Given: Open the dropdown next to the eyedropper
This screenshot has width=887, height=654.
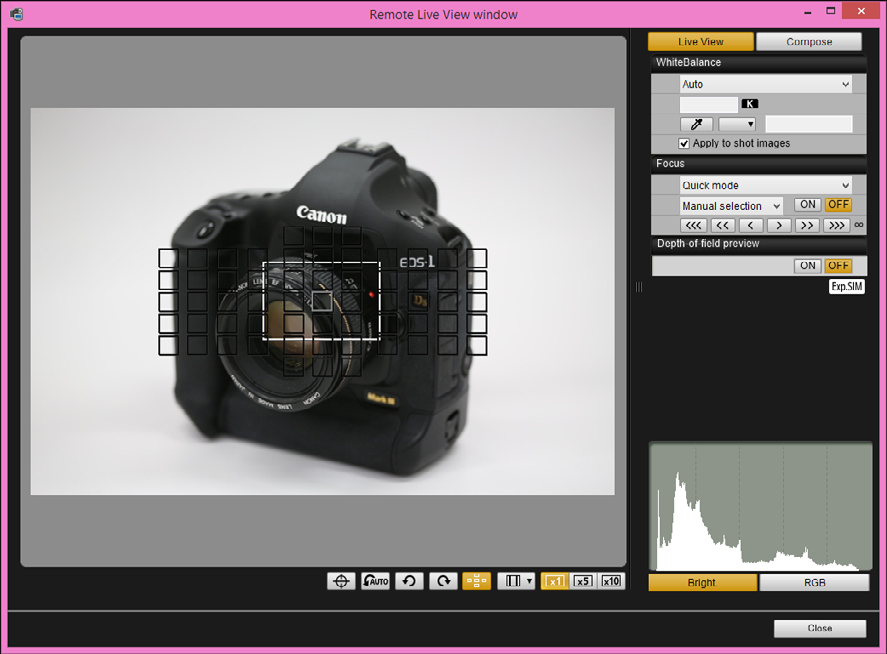Looking at the screenshot, I should click(x=737, y=124).
